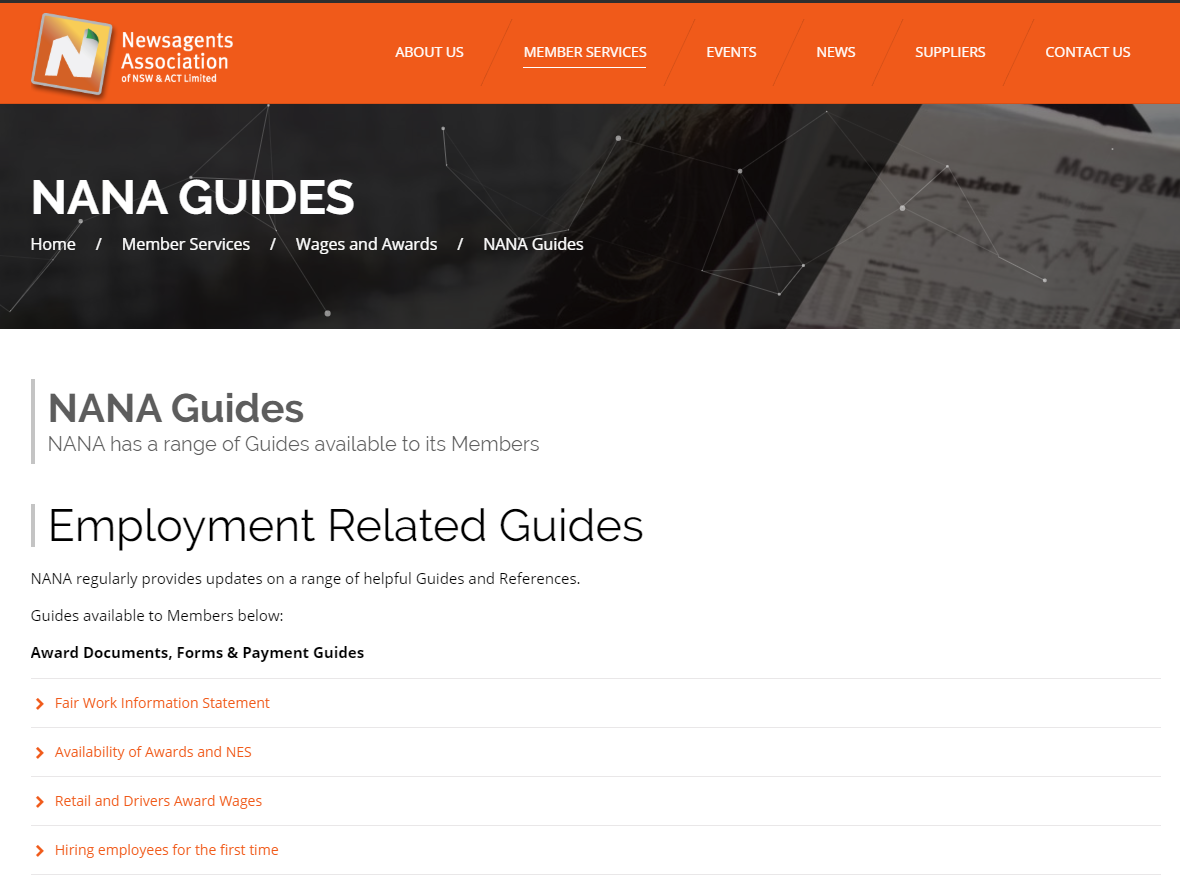Open the Wages and Awards breadcrumb
The height and width of the screenshot is (877, 1180).
pos(366,244)
